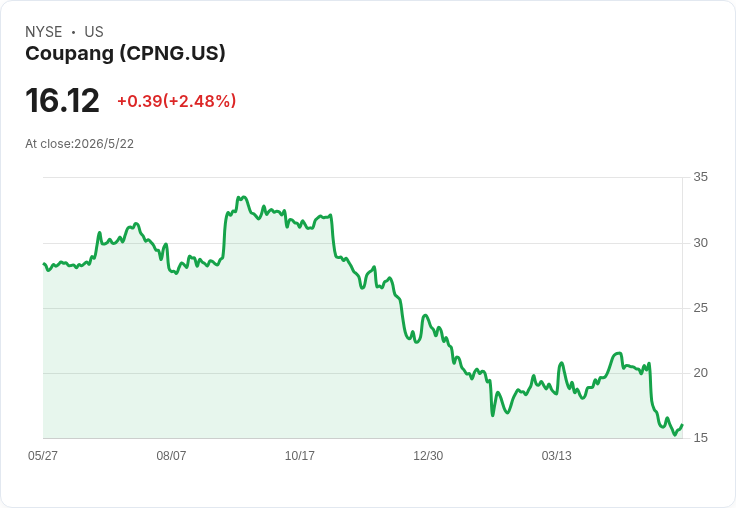Click the 05/27 date on x-axis
The width and height of the screenshot is (736, 508).
[x=43, y=455]
